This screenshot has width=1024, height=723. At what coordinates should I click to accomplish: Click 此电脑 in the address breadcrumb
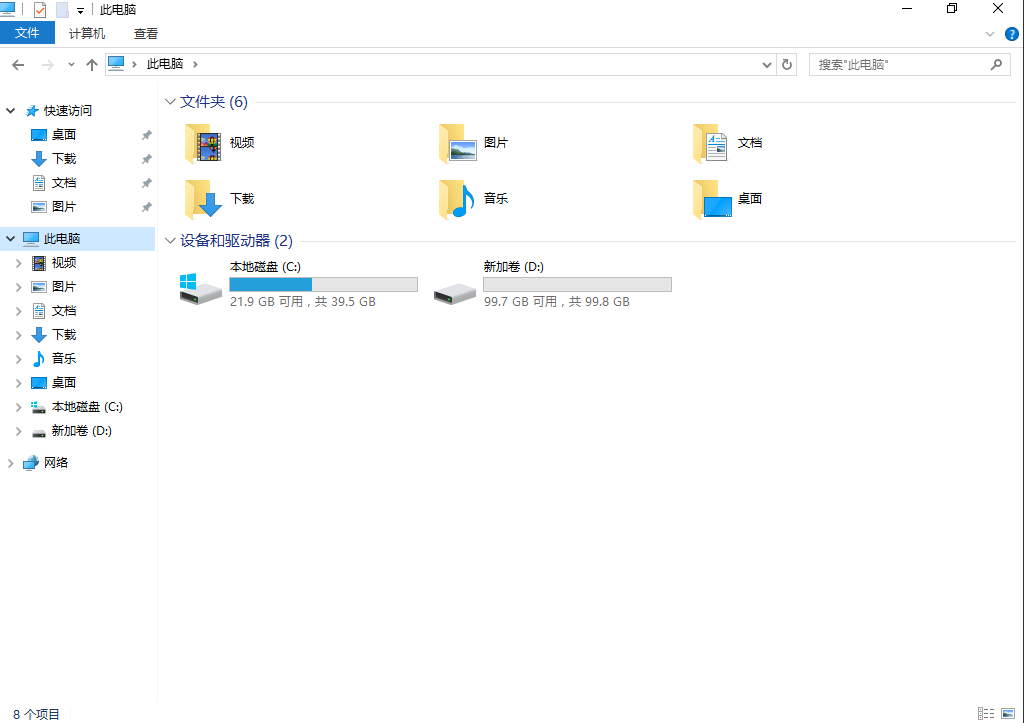point(165,64)
